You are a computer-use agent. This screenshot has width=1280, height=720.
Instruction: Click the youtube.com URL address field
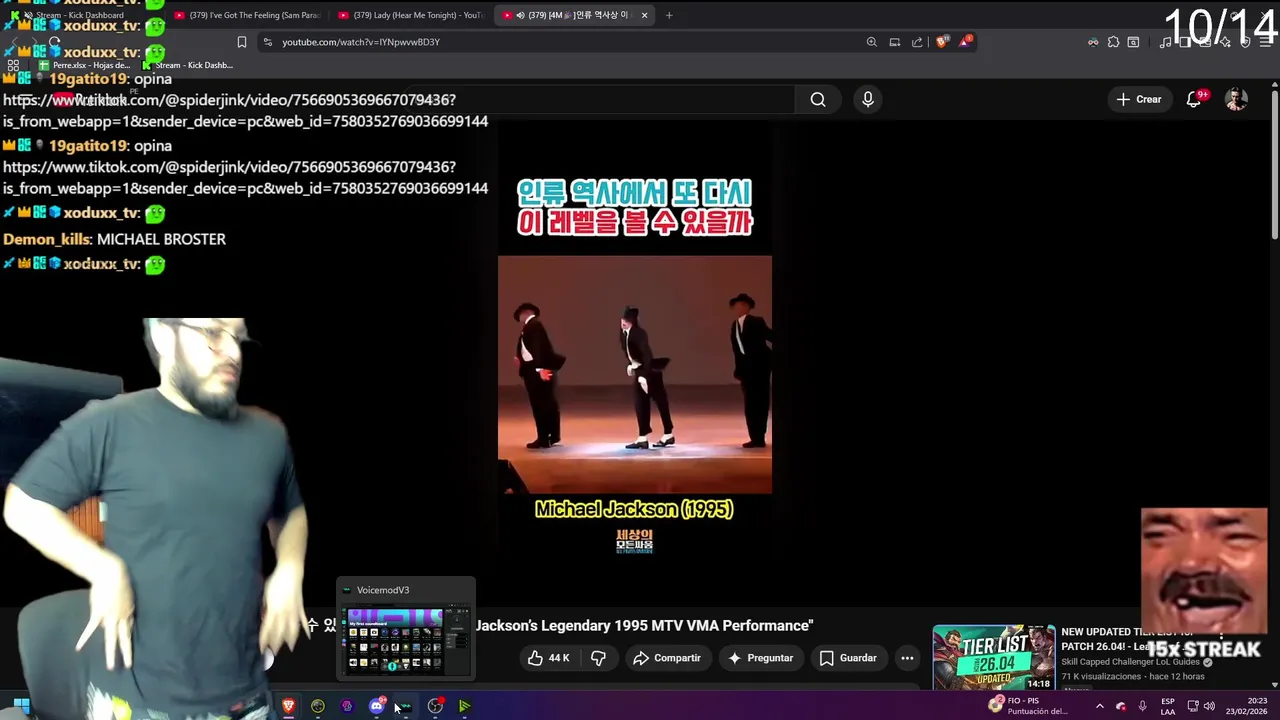coord(560,42)
